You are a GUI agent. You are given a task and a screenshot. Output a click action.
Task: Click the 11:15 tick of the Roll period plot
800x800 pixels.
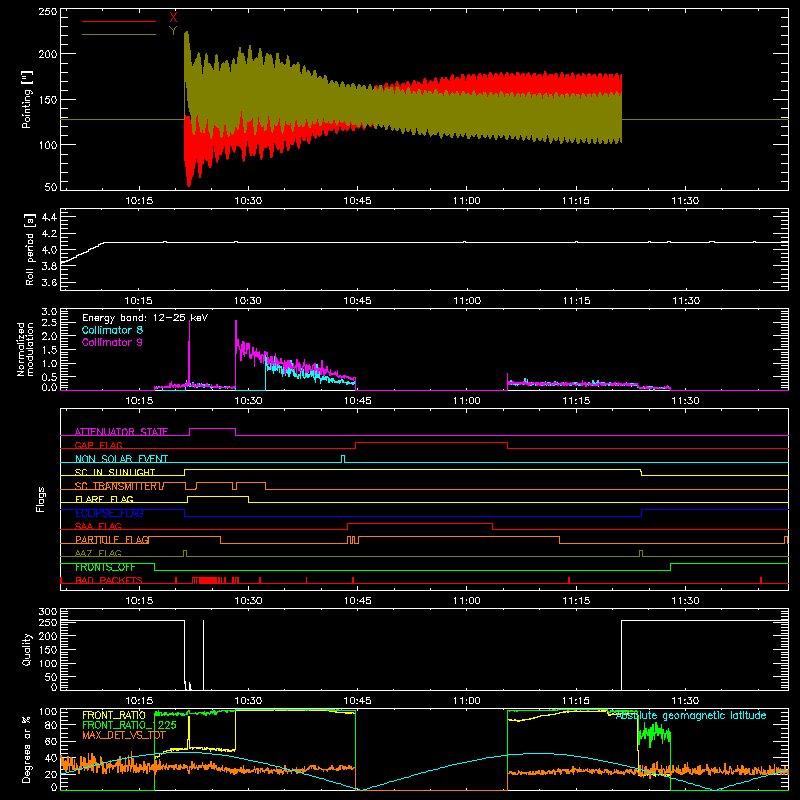pos(577,301)
